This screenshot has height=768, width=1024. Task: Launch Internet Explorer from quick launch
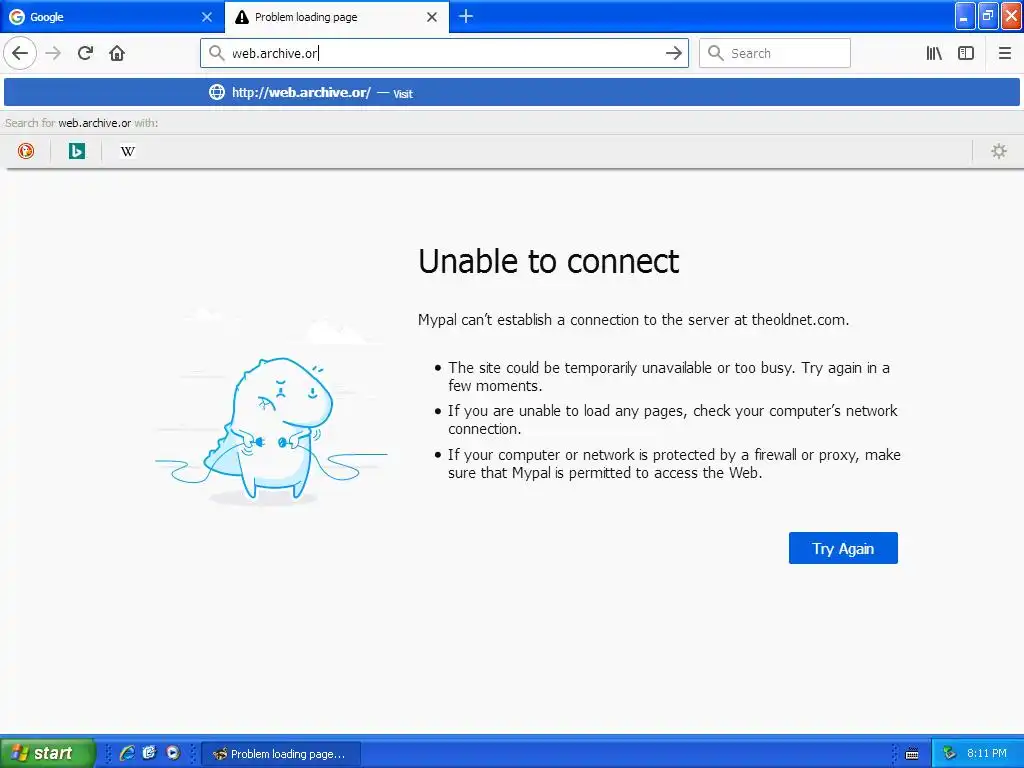(x=127, y=753)
